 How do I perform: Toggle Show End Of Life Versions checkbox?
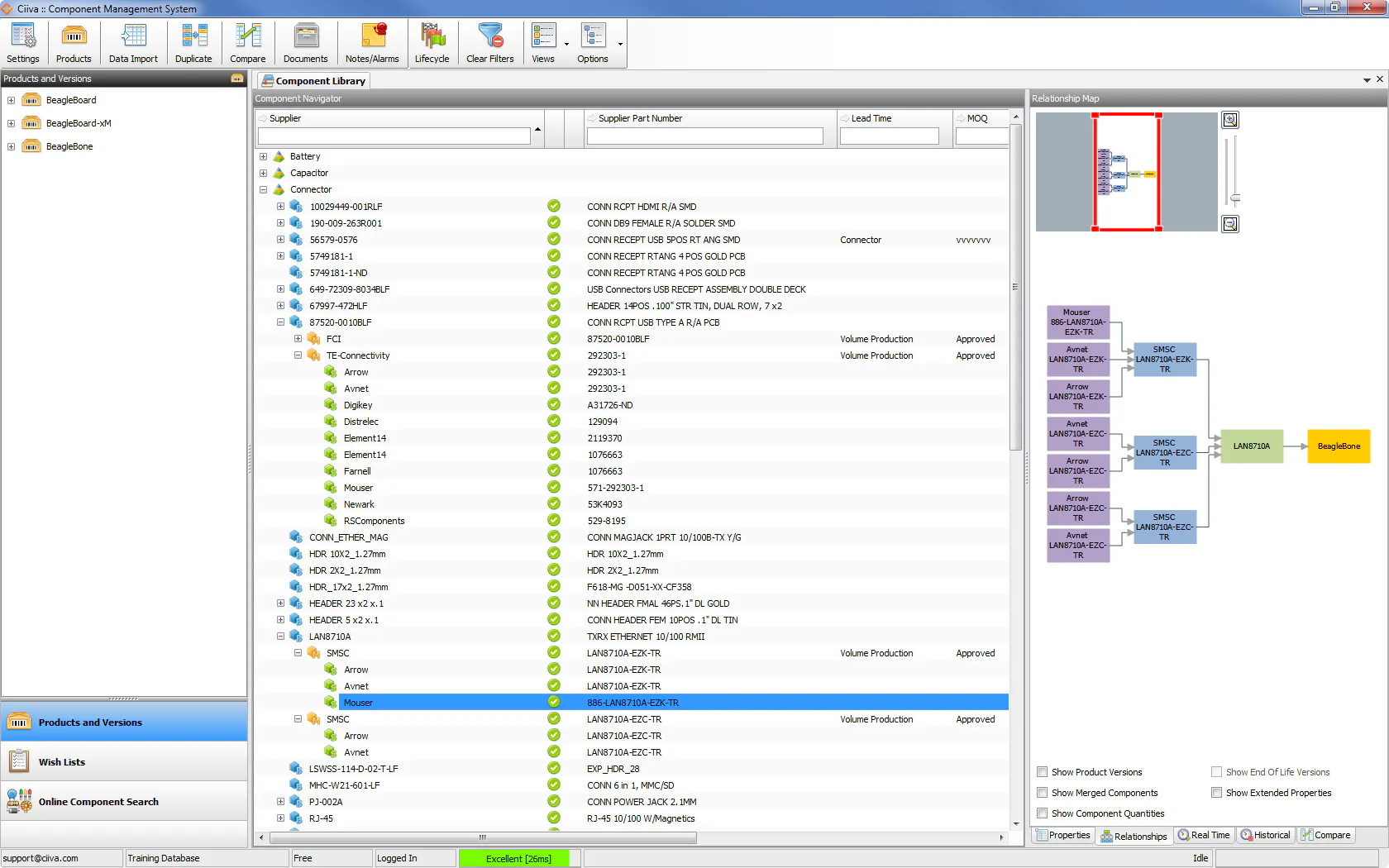point(1217,772)
